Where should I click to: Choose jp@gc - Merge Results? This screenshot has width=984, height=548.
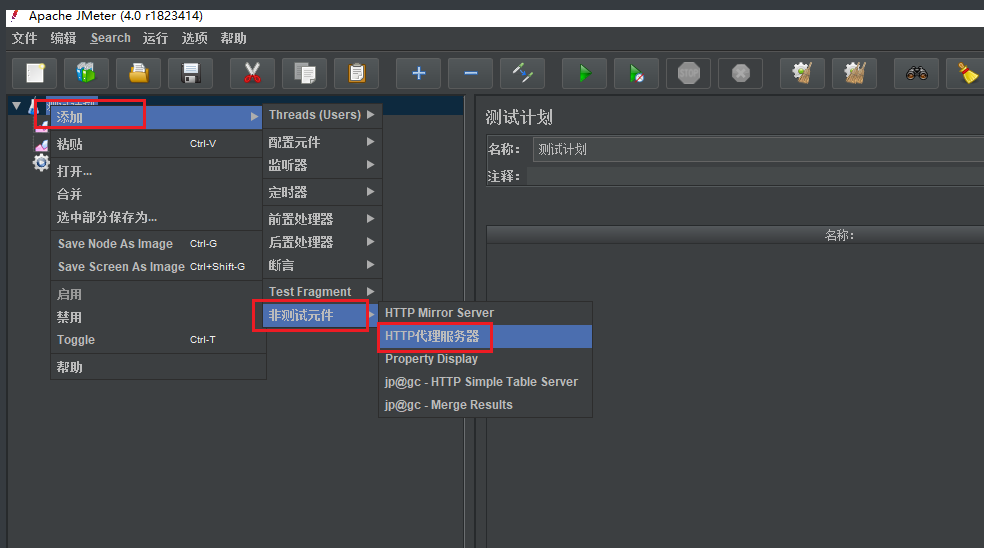coord(486,406)
